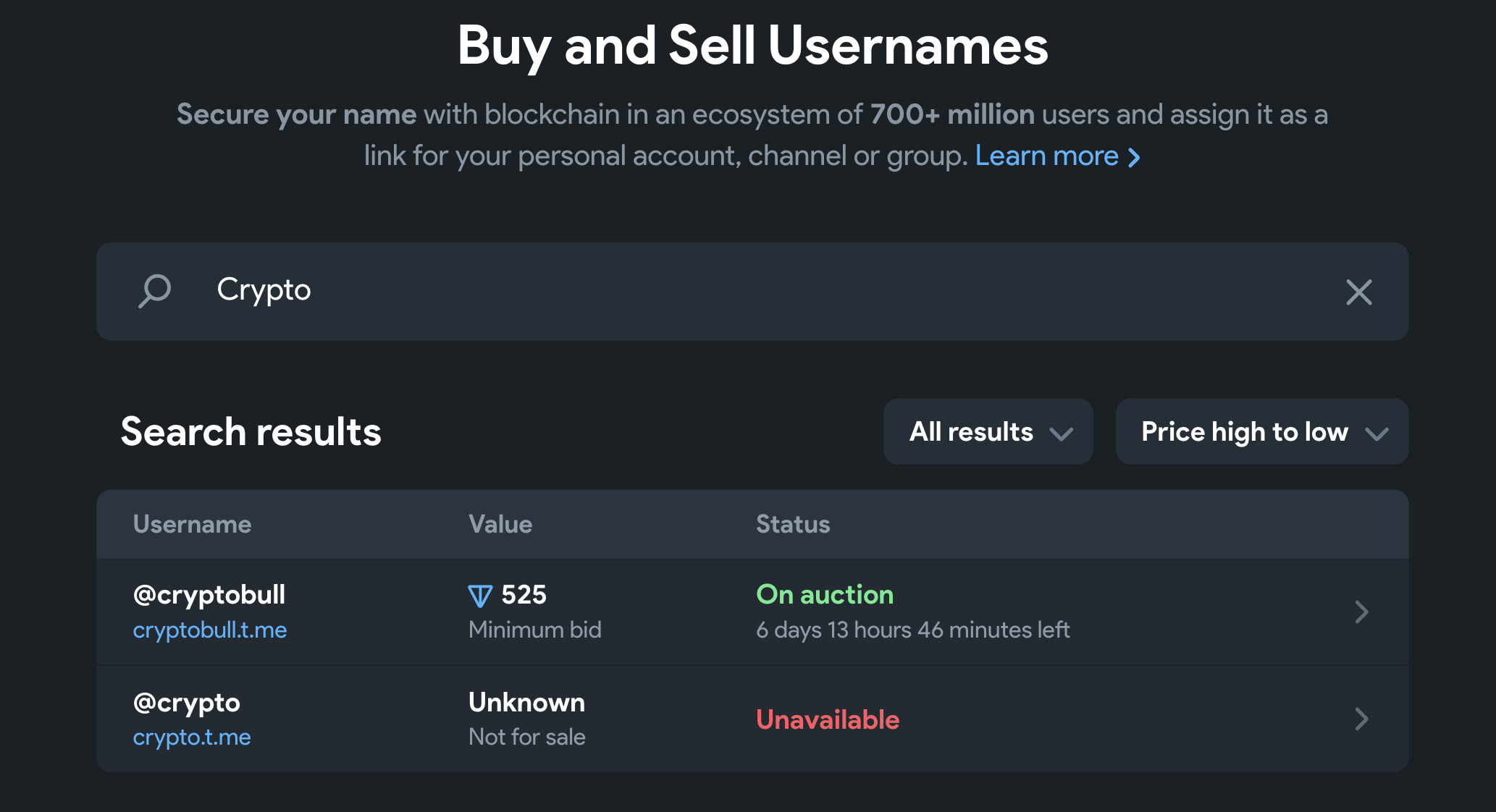Click the chevron in Price high to low
This screenshot has width=1496, height=812.
point(1377,434)
